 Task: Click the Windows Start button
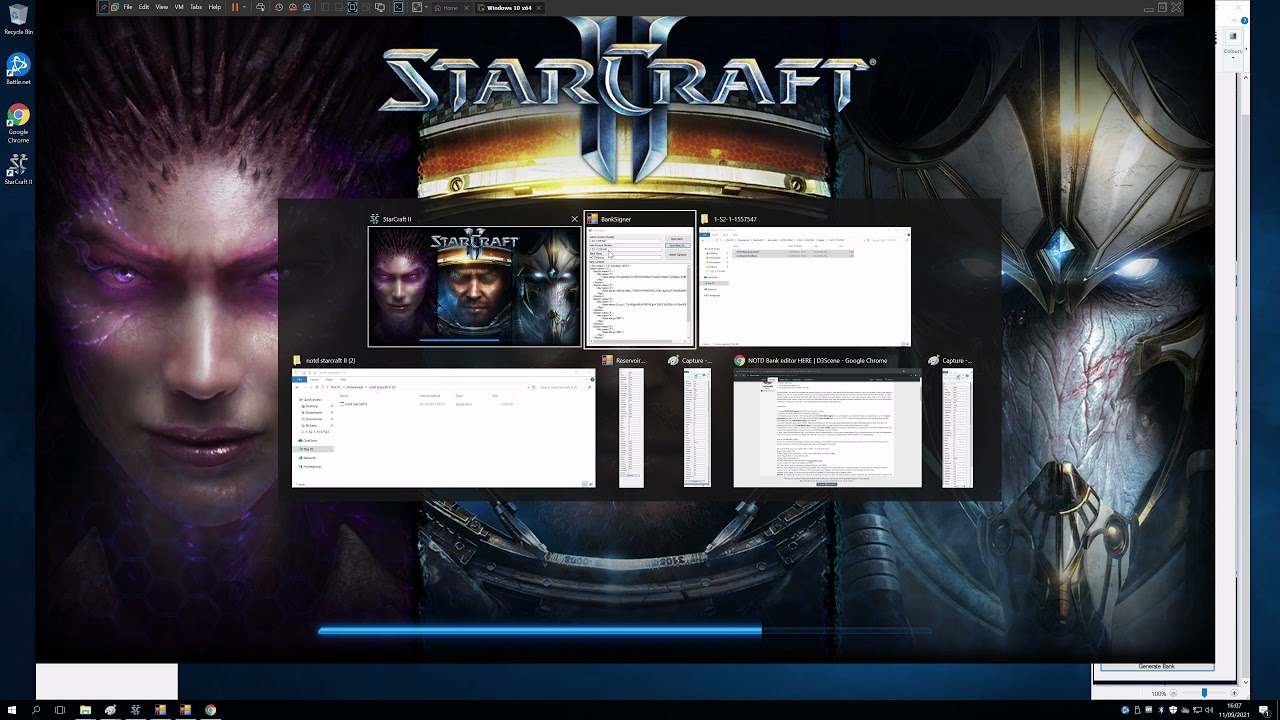pos(12,710)
